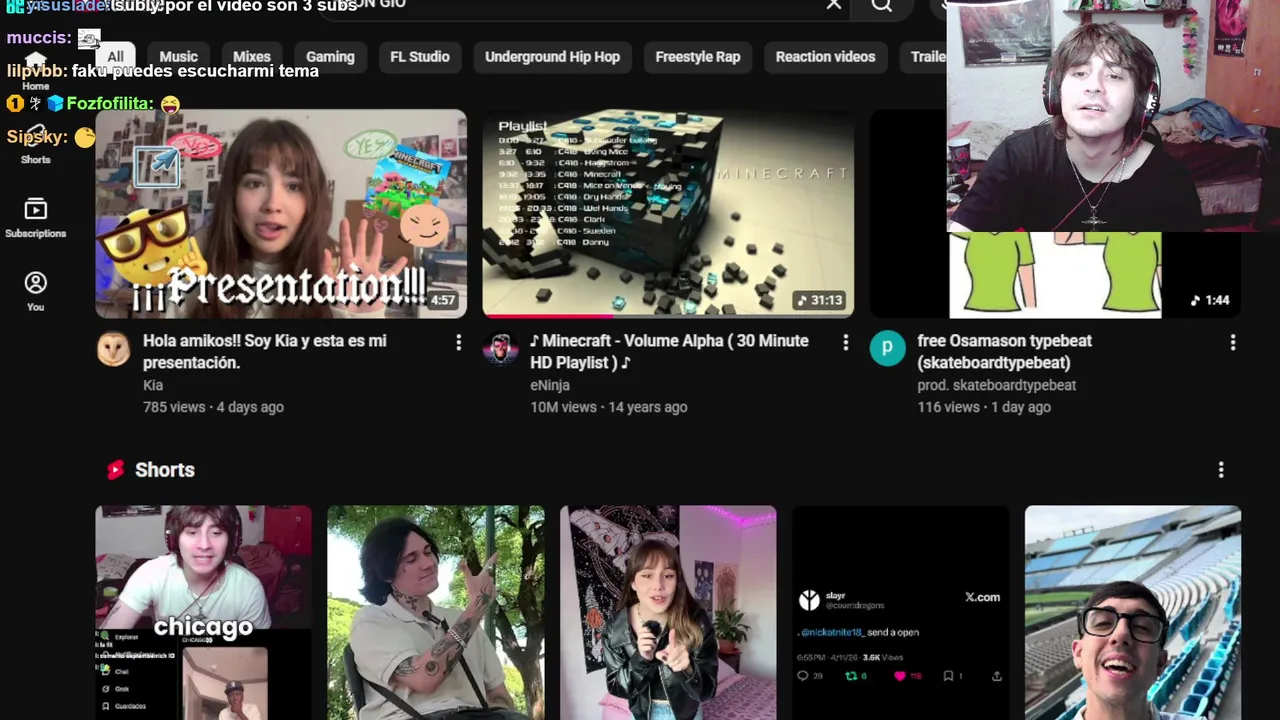Select the Mixes filter chip

tap(252, 57)
